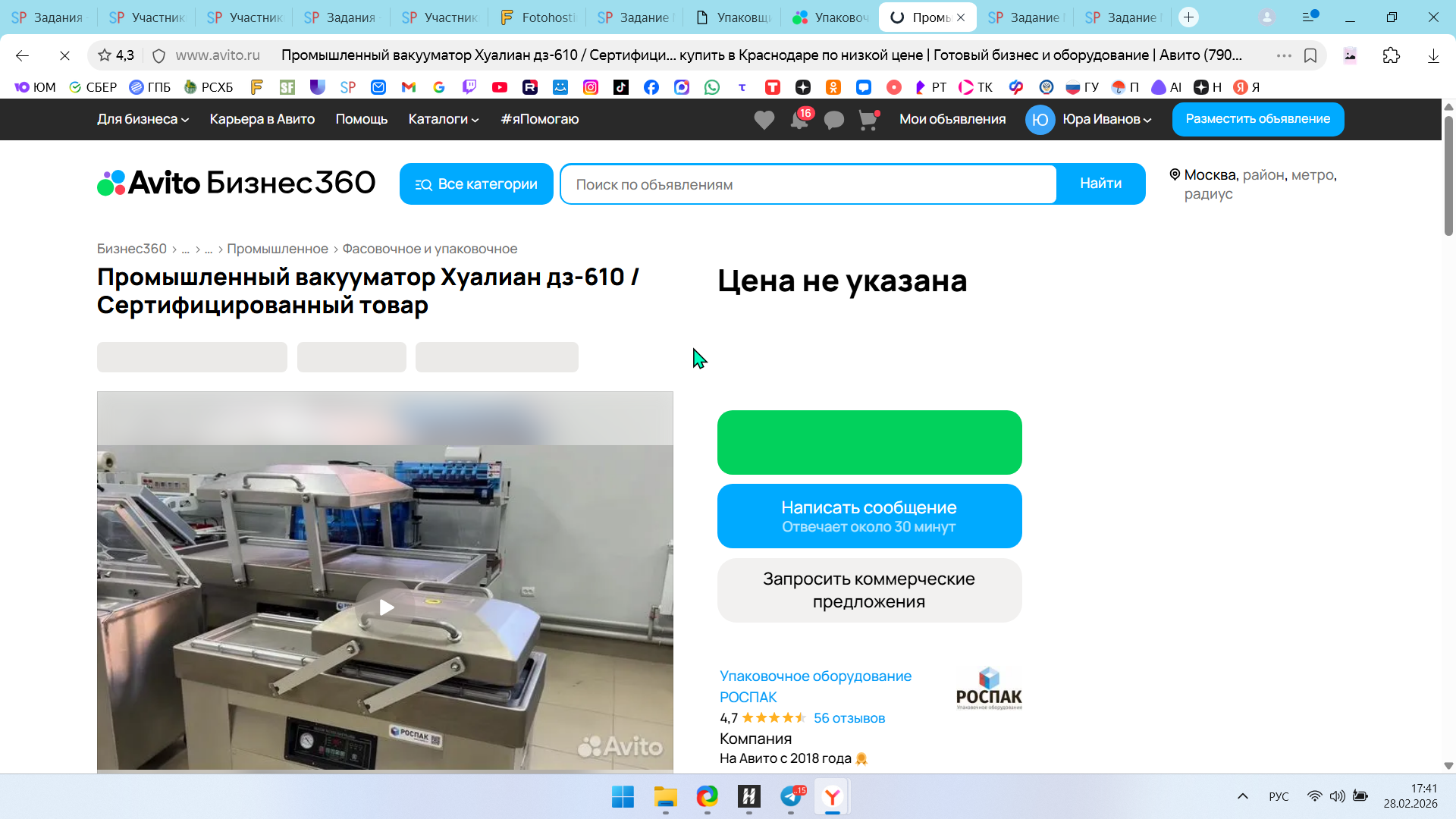Viewport: 1456px width, 819px height.
Task: Open Telegram from the Windows taskbar
Action: [791, 796]
